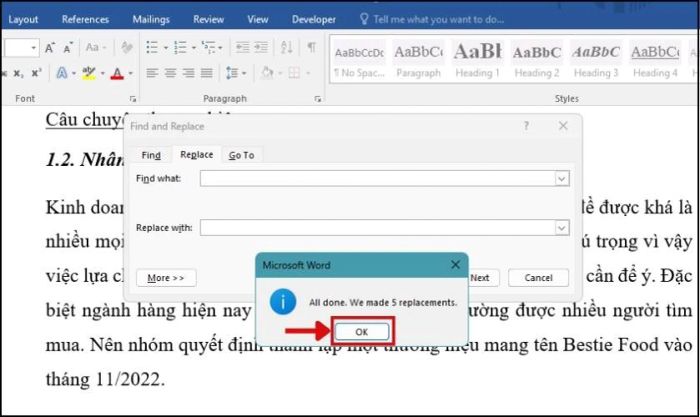
Task: Click the Tell me search box
Action: (432, 19)
